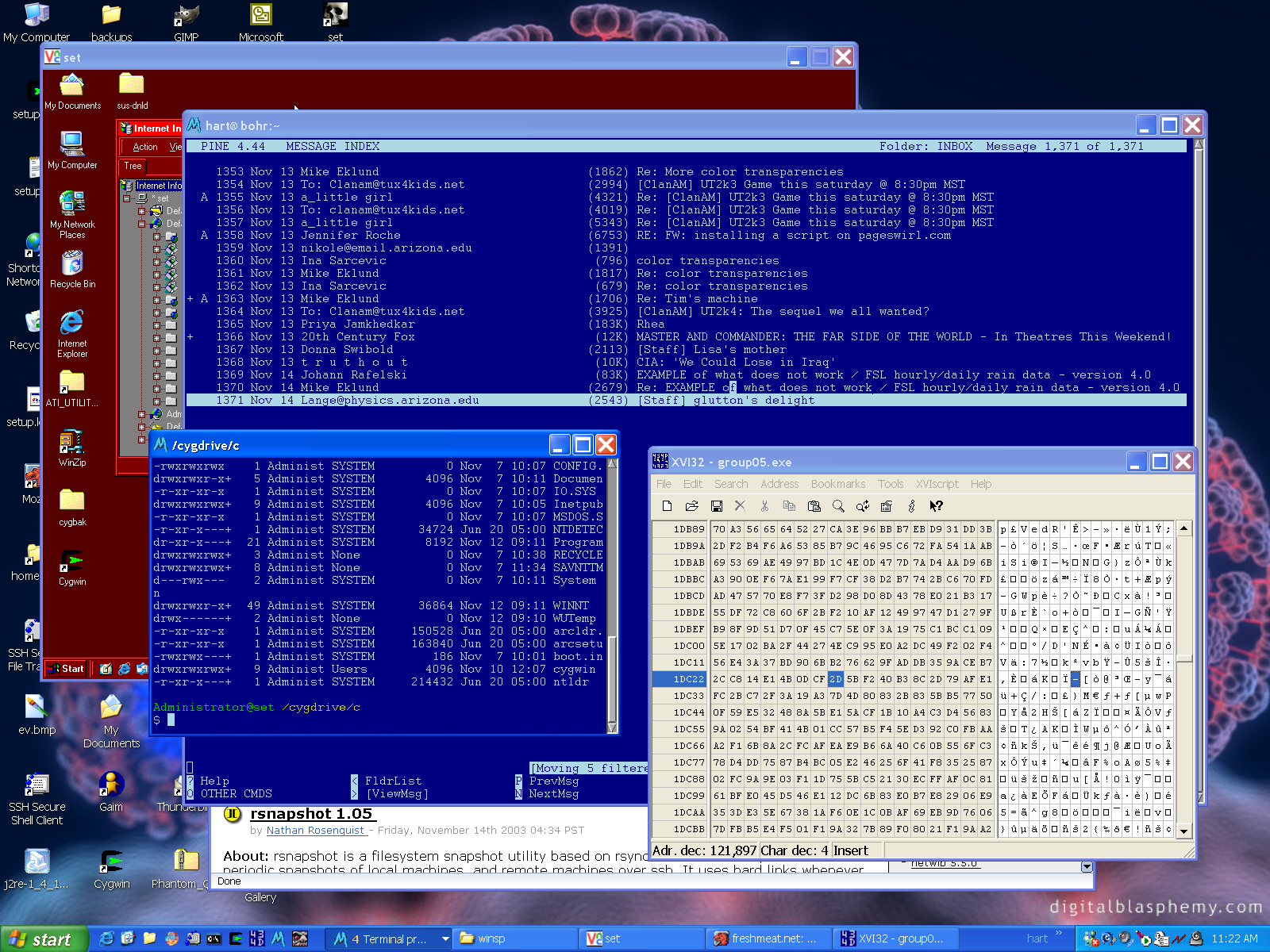Select sus-dnld folder inside set window
The height and width of the screenshot is (952, 1270).
(132, 90)
